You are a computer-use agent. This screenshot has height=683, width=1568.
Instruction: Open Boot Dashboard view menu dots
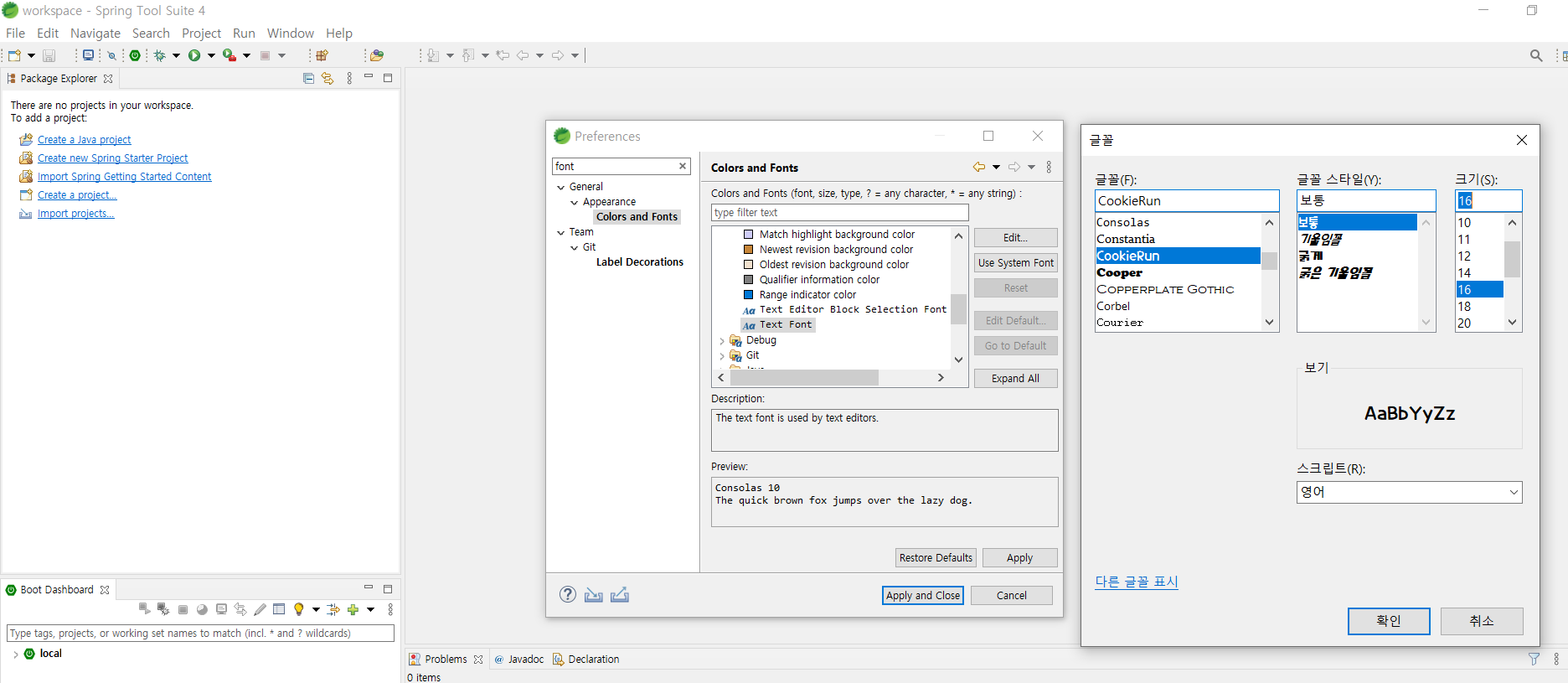390,609
